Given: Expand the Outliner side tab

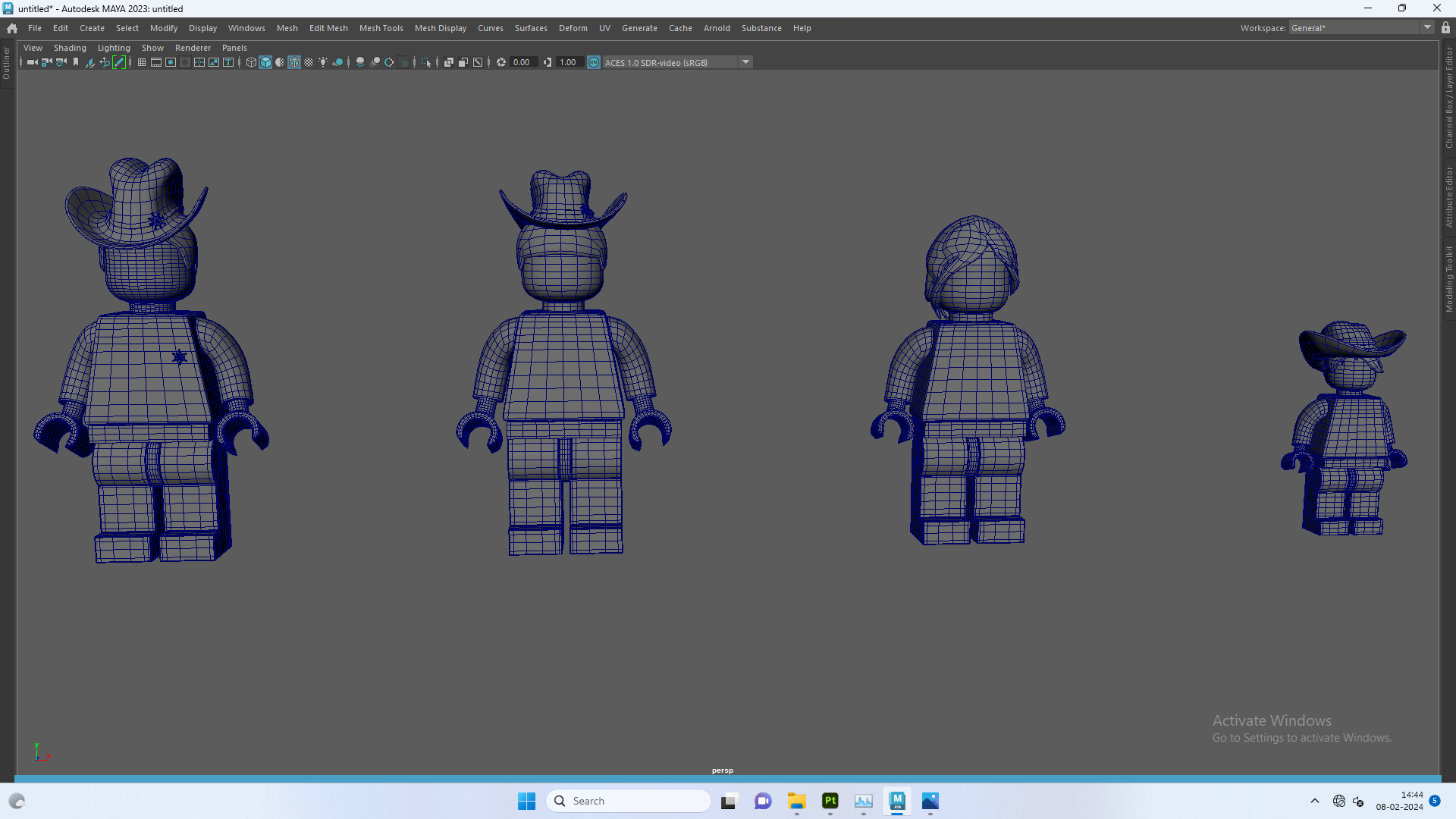Looking at the screenshot, I should click(x=6, y=64).
